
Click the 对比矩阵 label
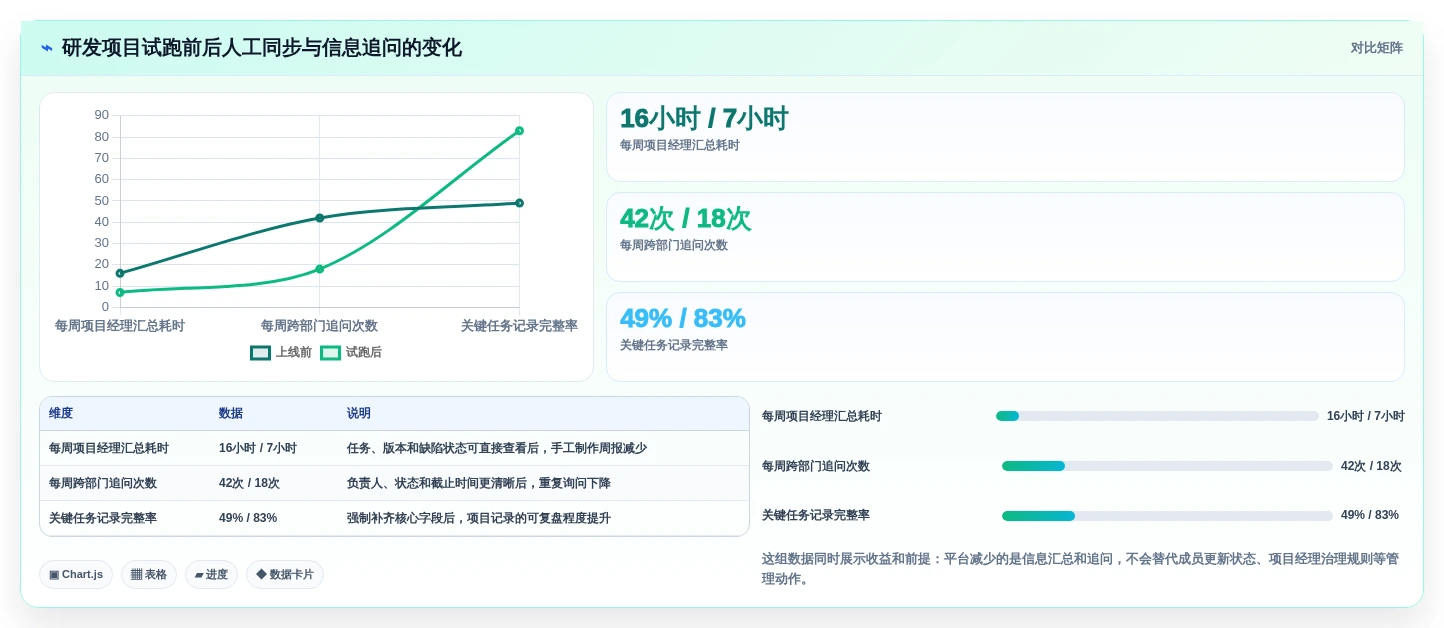[1376, 48]
